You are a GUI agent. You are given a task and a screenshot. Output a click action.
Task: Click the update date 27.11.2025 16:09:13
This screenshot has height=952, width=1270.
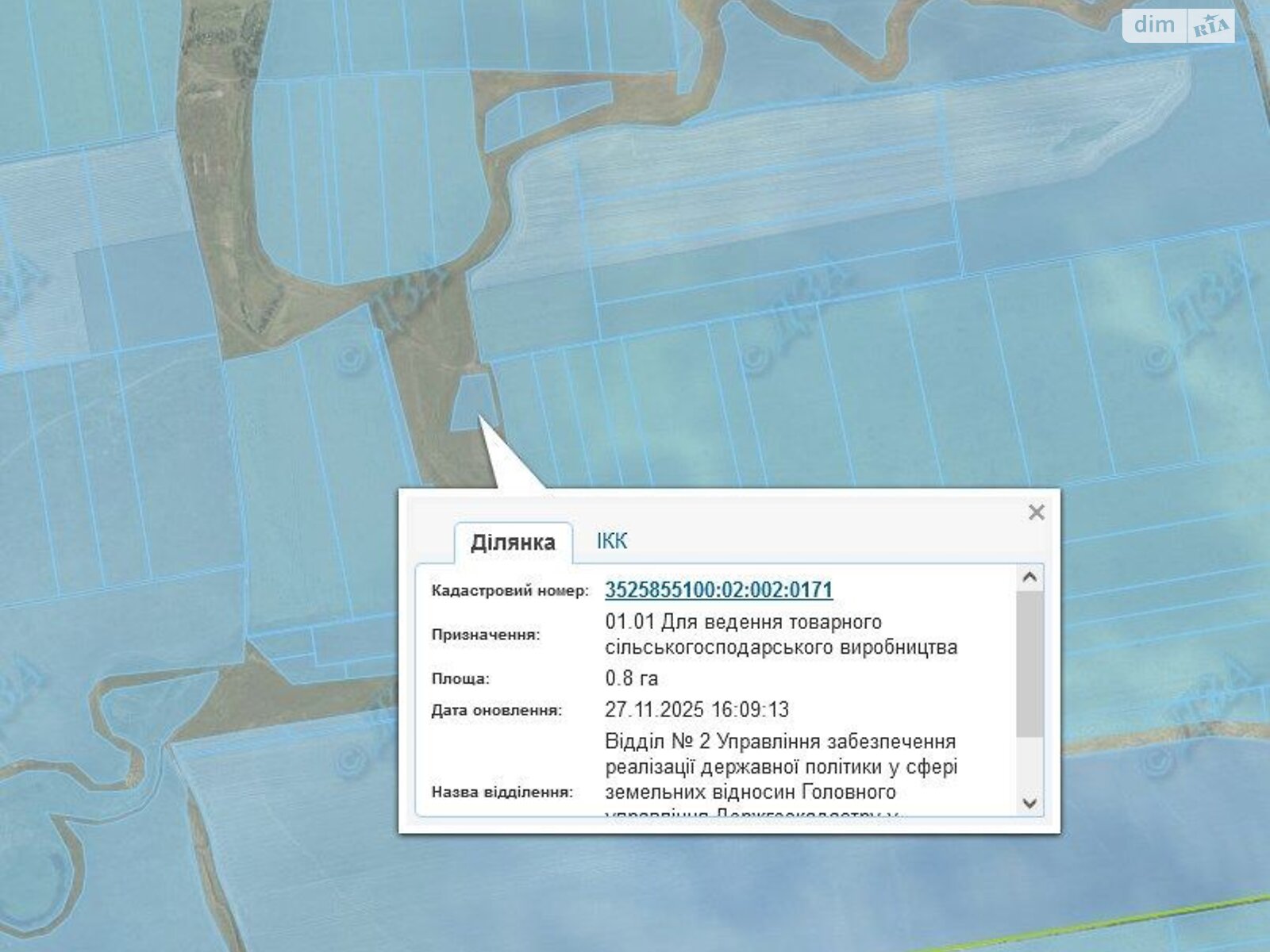pos(696,710)
